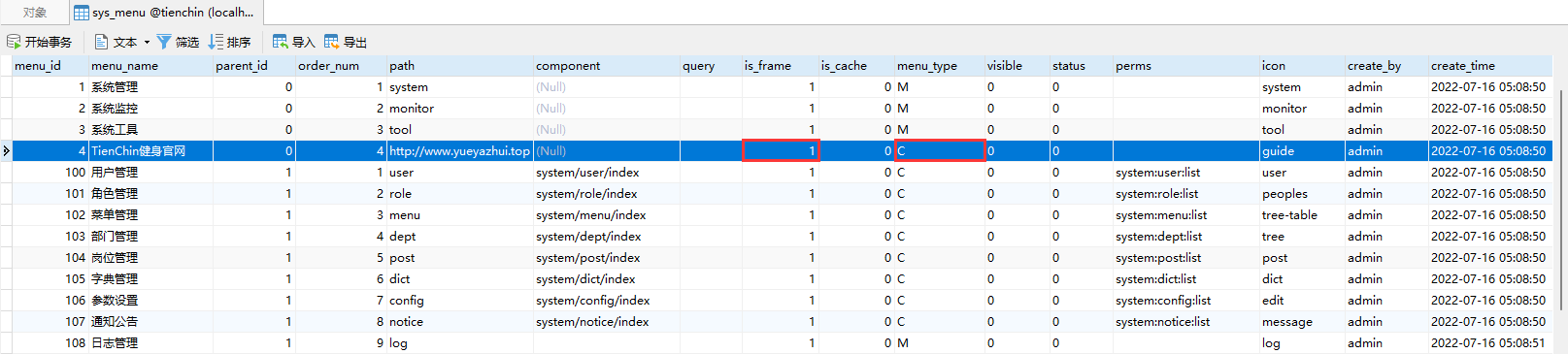Click the perms cell 'system:notice:list'

tap(1186, 322)
